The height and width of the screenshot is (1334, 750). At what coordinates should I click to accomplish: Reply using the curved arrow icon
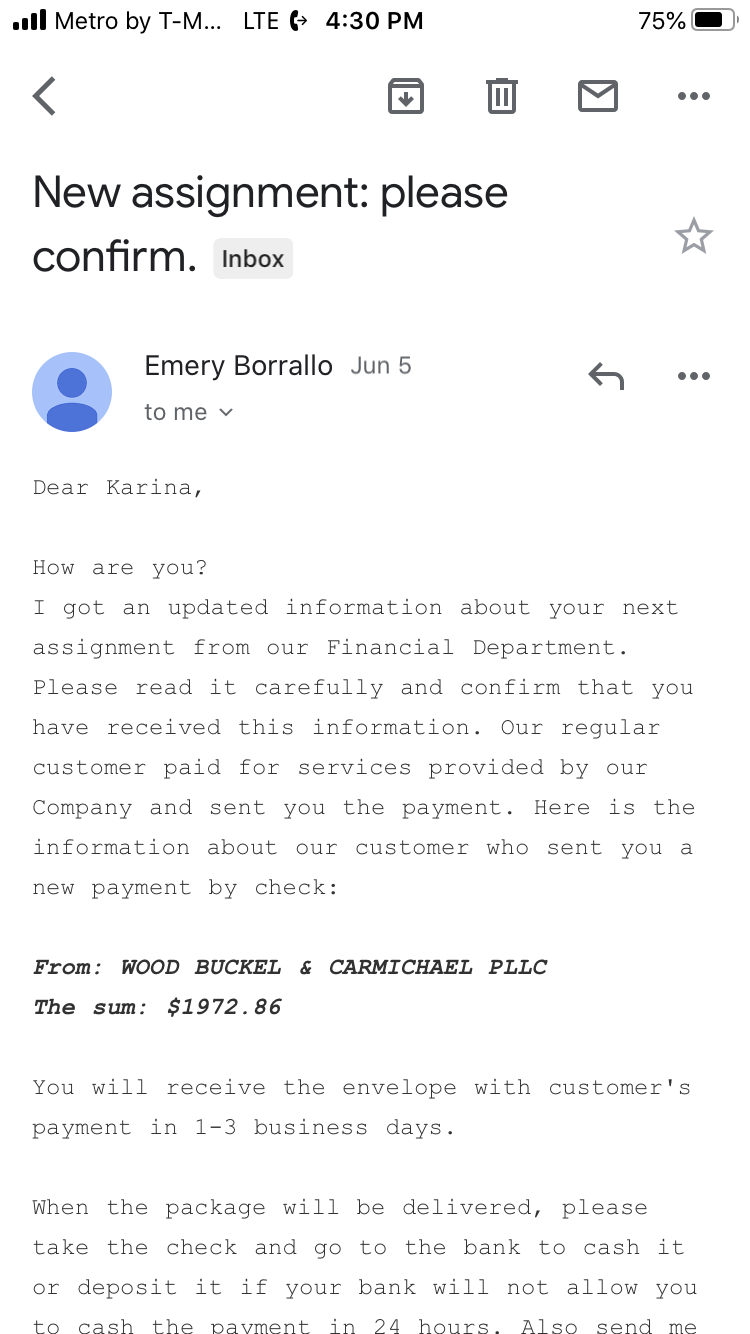click(x=606, y=376)
